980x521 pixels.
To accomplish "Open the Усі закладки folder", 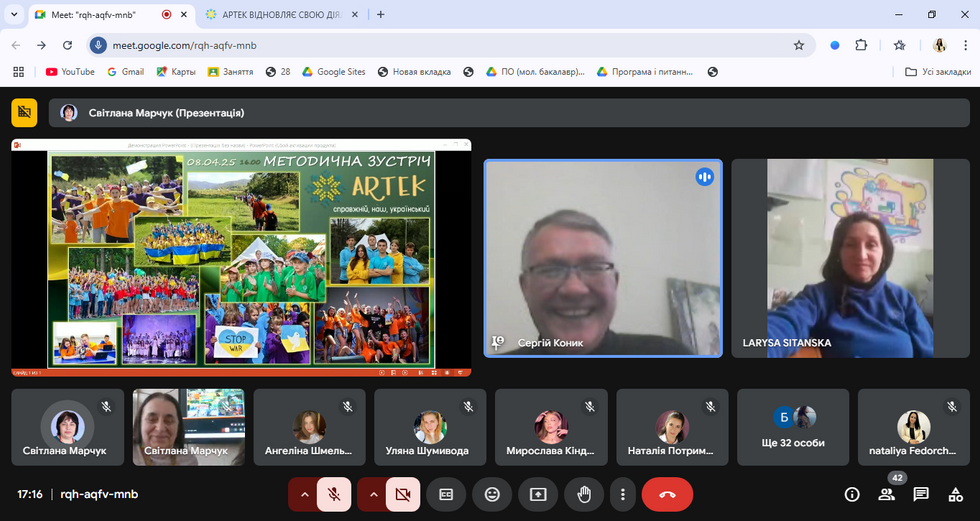I will tap(939, 72).
